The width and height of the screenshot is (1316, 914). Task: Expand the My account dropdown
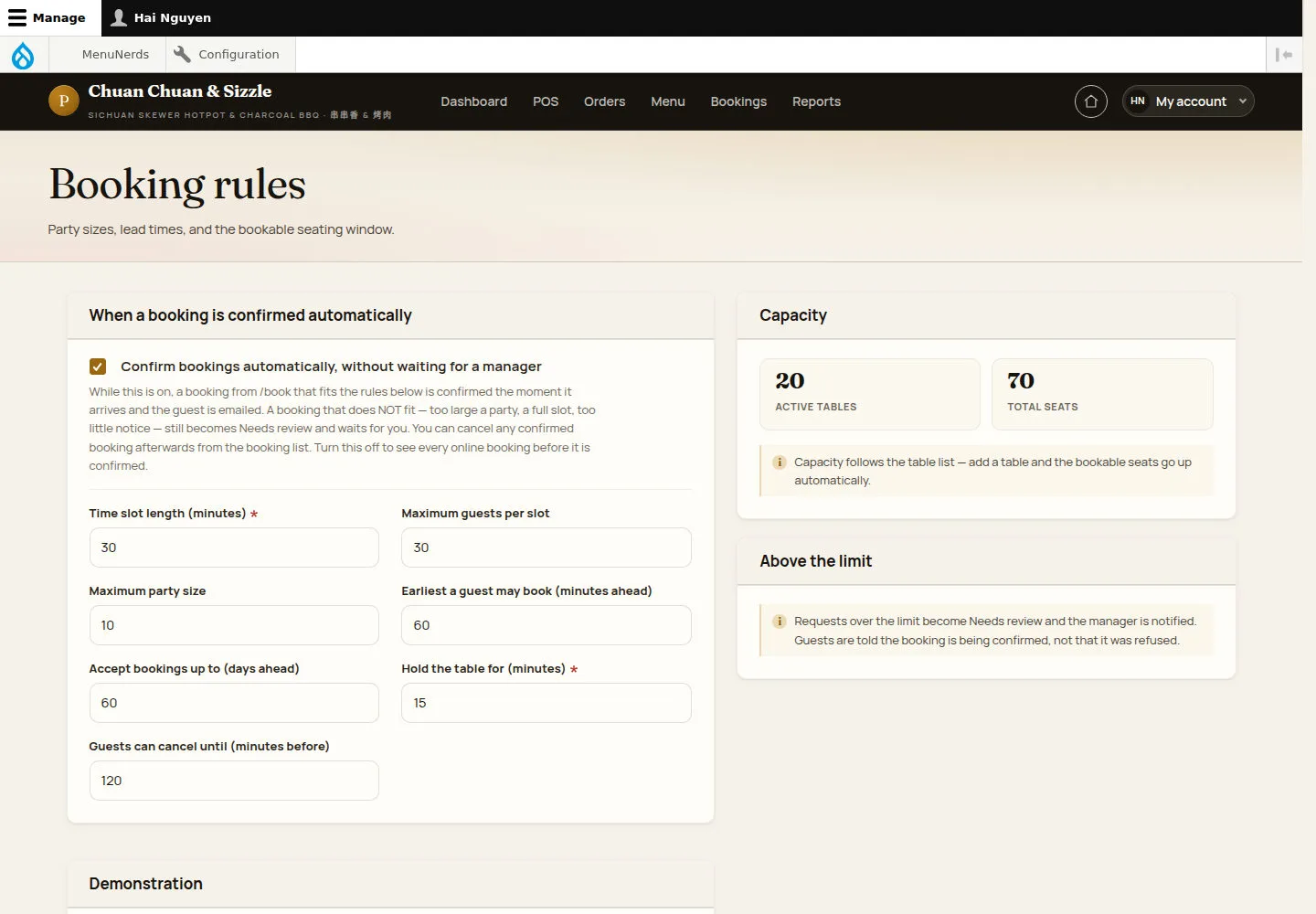1188,101
